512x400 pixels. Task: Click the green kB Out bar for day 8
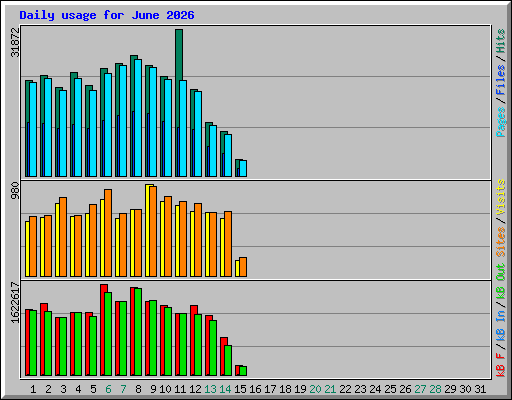coord(138,332)
